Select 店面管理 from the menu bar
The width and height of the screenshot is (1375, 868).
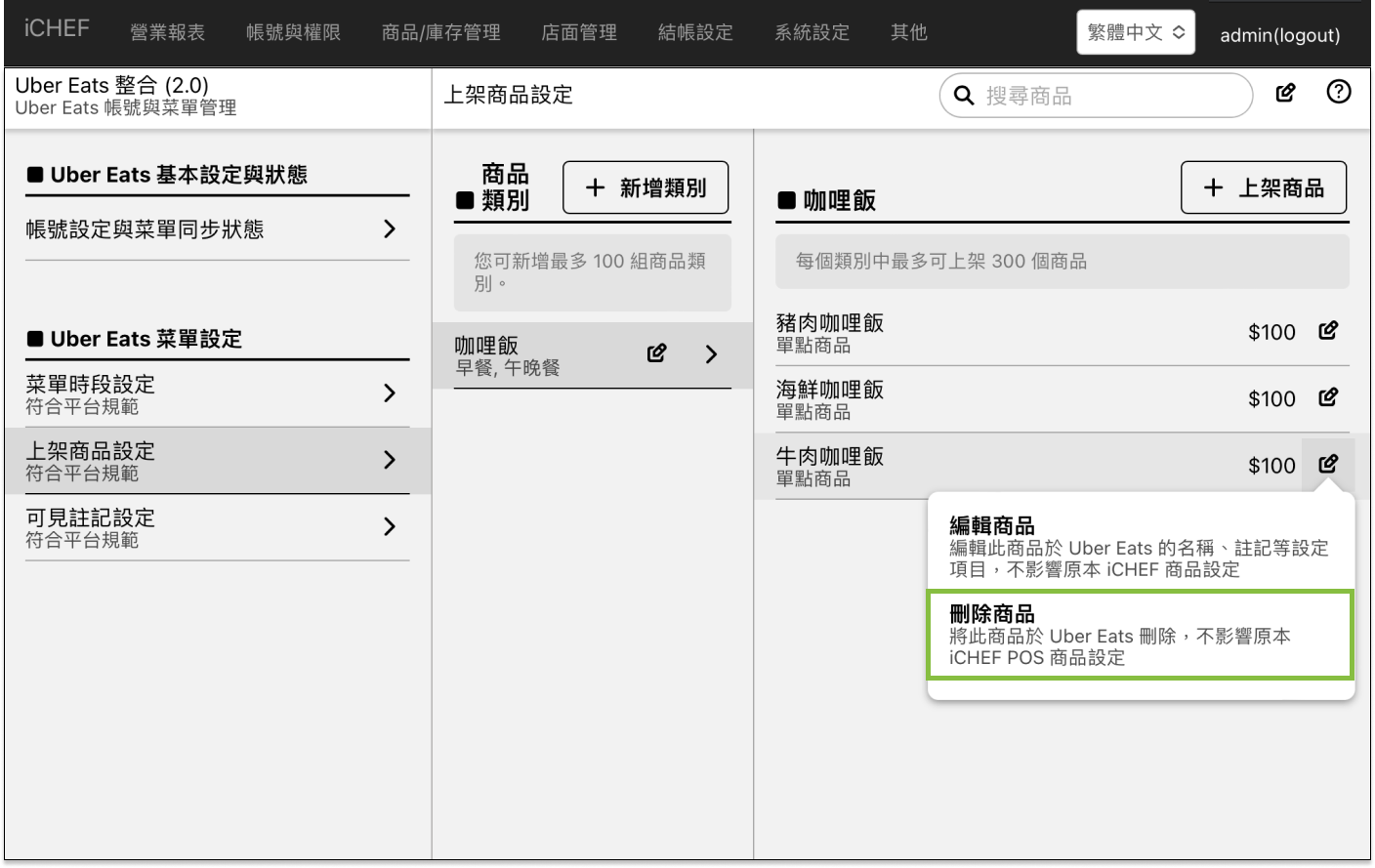pyautogui.click(x=577, y=31)
